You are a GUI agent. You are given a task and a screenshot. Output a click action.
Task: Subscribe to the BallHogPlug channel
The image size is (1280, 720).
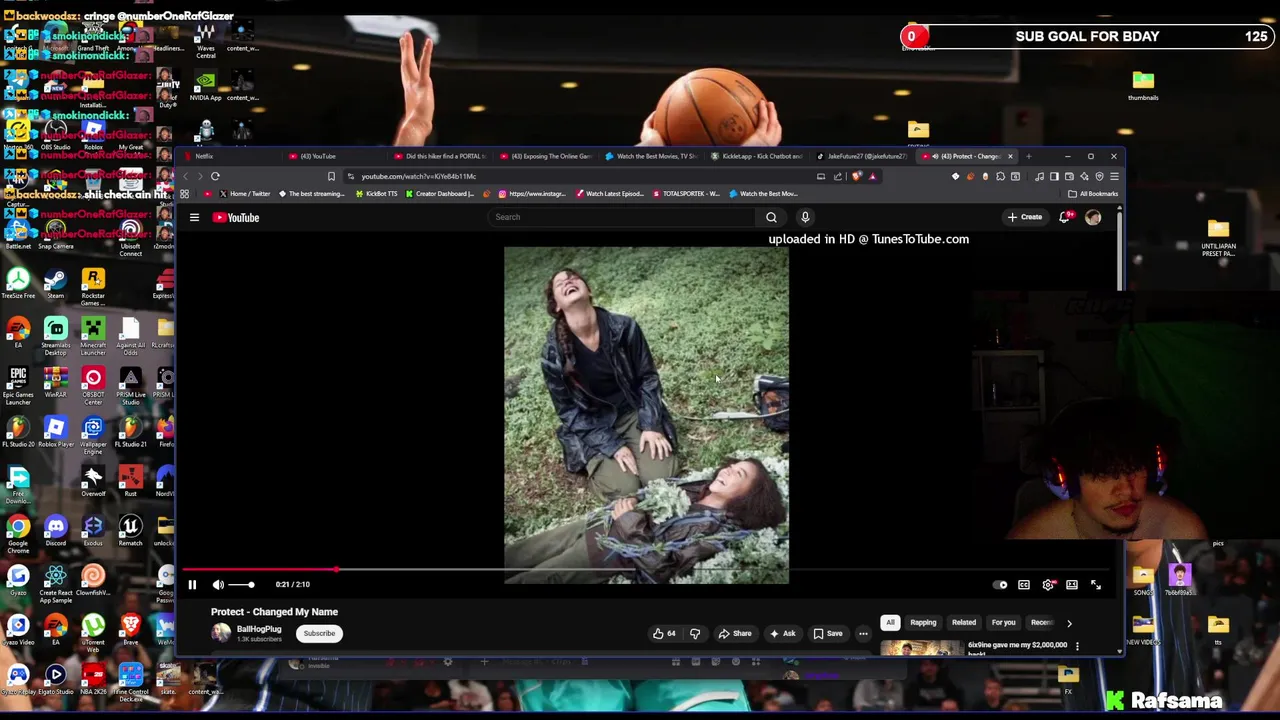click(319, 633)
